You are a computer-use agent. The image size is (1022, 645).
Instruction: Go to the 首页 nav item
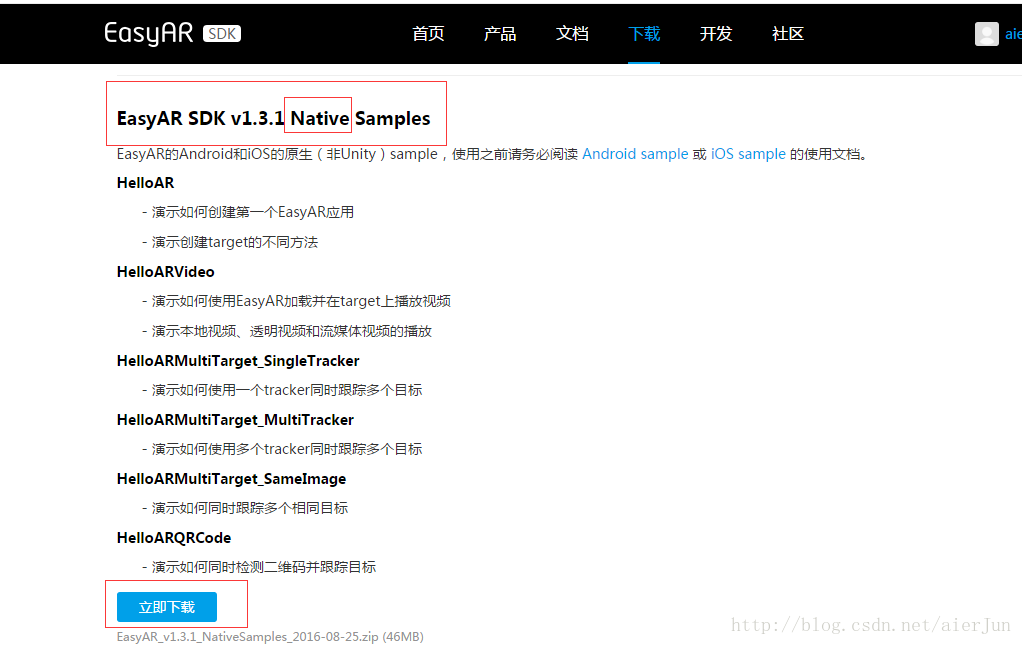pyautogui.click(x=428, y=34)
